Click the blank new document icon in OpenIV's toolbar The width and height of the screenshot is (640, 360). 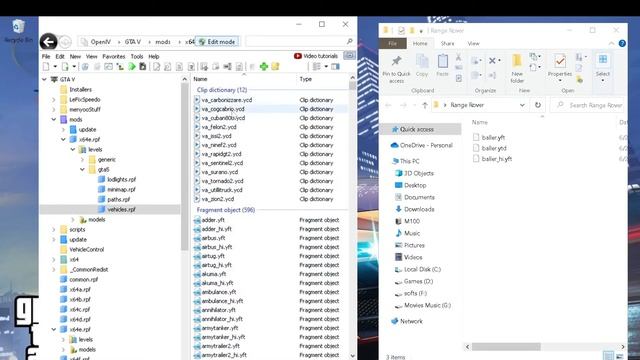pyautogui.click(x=46, y=67)
